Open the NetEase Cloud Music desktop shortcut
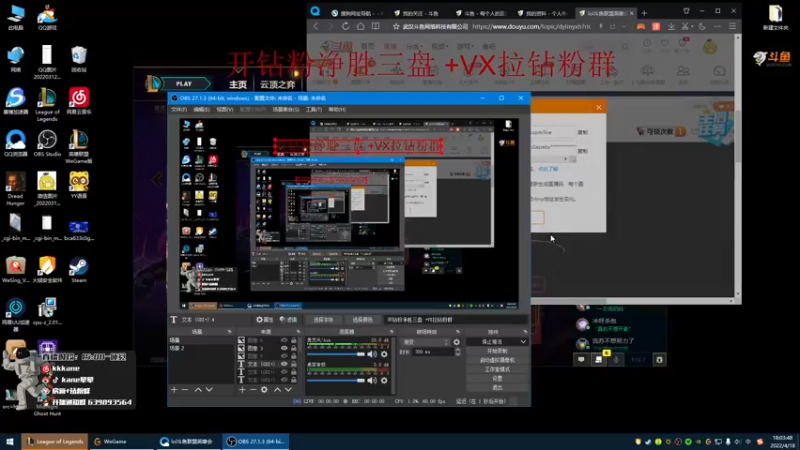The height and width of the screenshot is (450, 800). [79, 101]
